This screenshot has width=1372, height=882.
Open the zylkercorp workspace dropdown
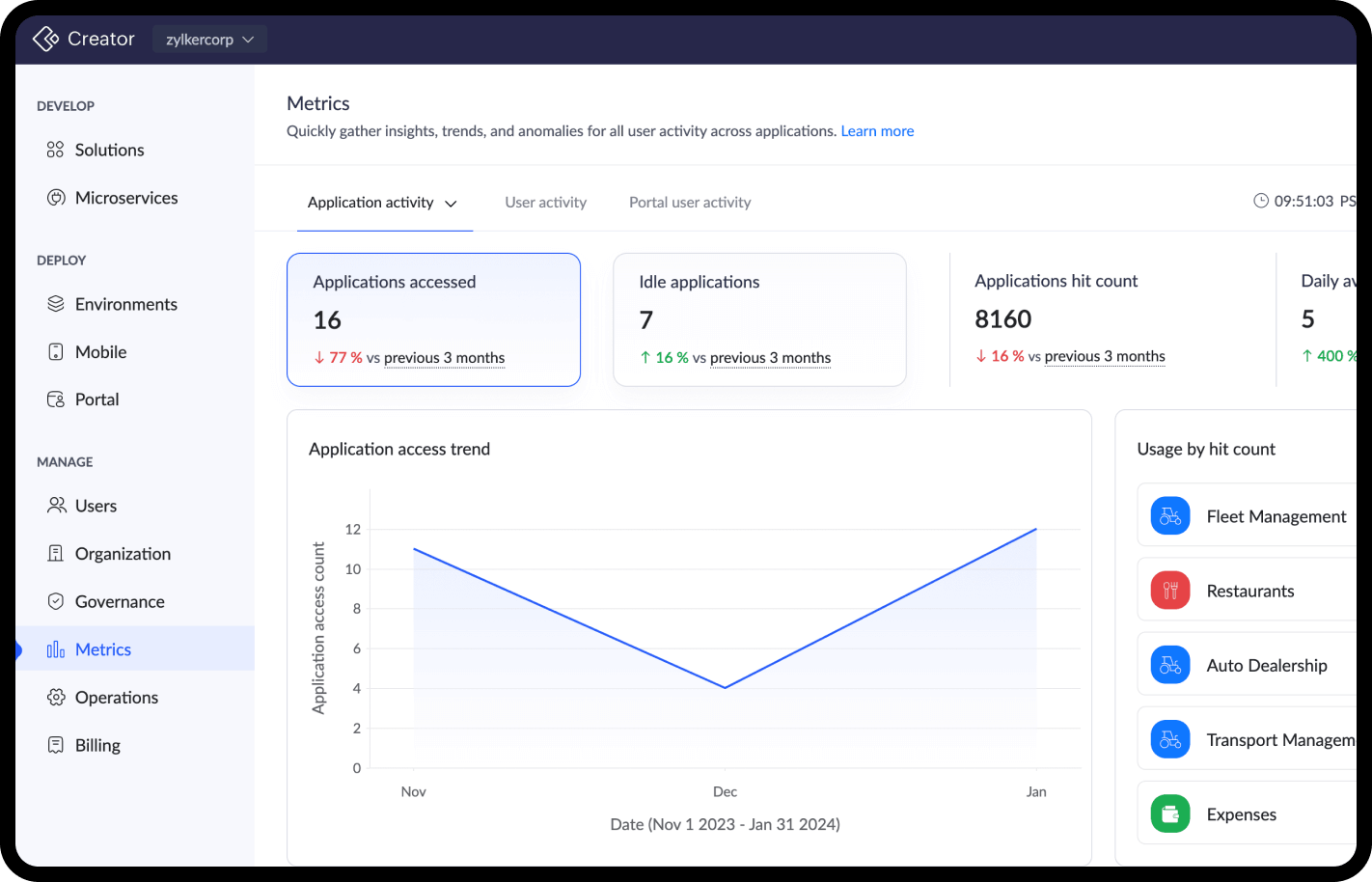tap(209, 40)
